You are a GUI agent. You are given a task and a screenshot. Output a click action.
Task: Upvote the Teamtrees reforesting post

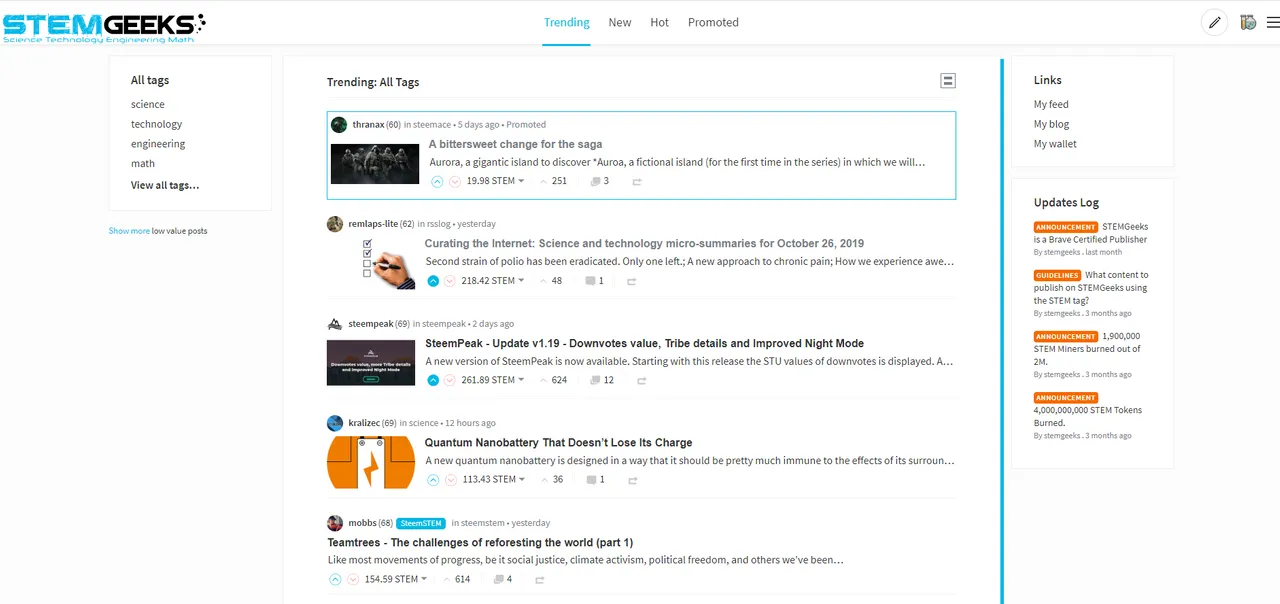pyautogui.click(x=336, y=579)
